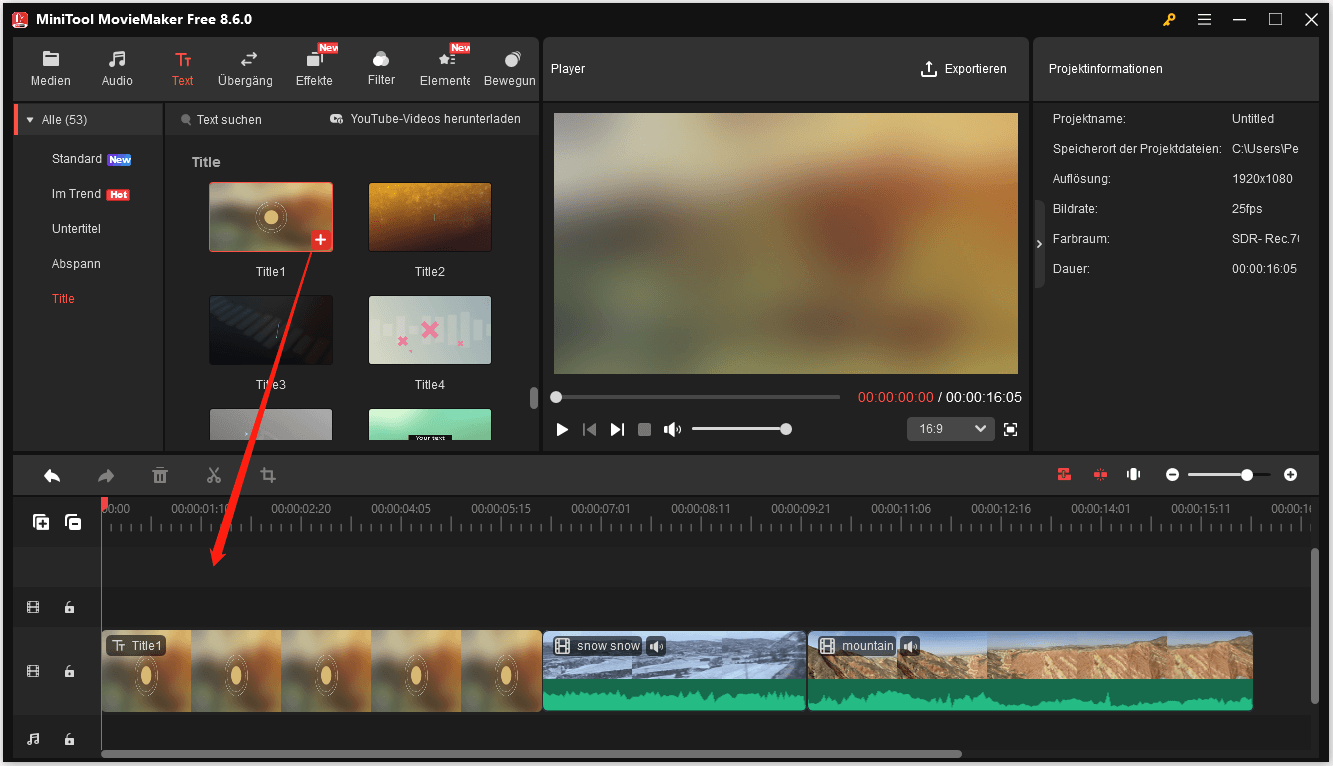This screenshot has width=1333, height=766.
Task: Collapse the Projektinformationen side panel
Action: pos(1038,242)
